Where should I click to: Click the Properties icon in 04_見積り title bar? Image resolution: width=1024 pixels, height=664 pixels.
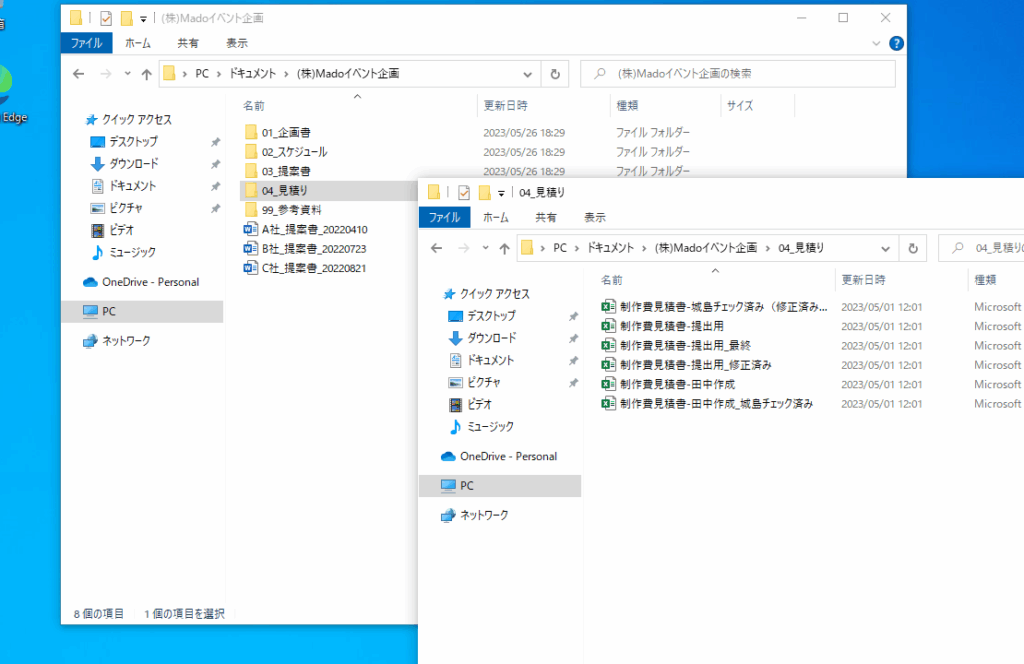coord(463,192)
